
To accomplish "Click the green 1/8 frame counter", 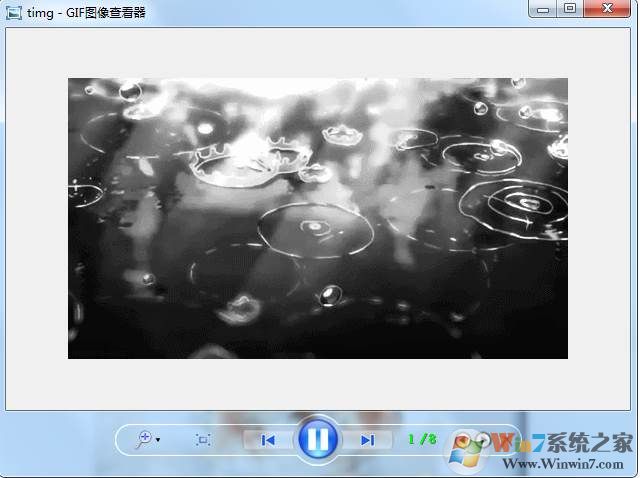I will coord(422,439).
